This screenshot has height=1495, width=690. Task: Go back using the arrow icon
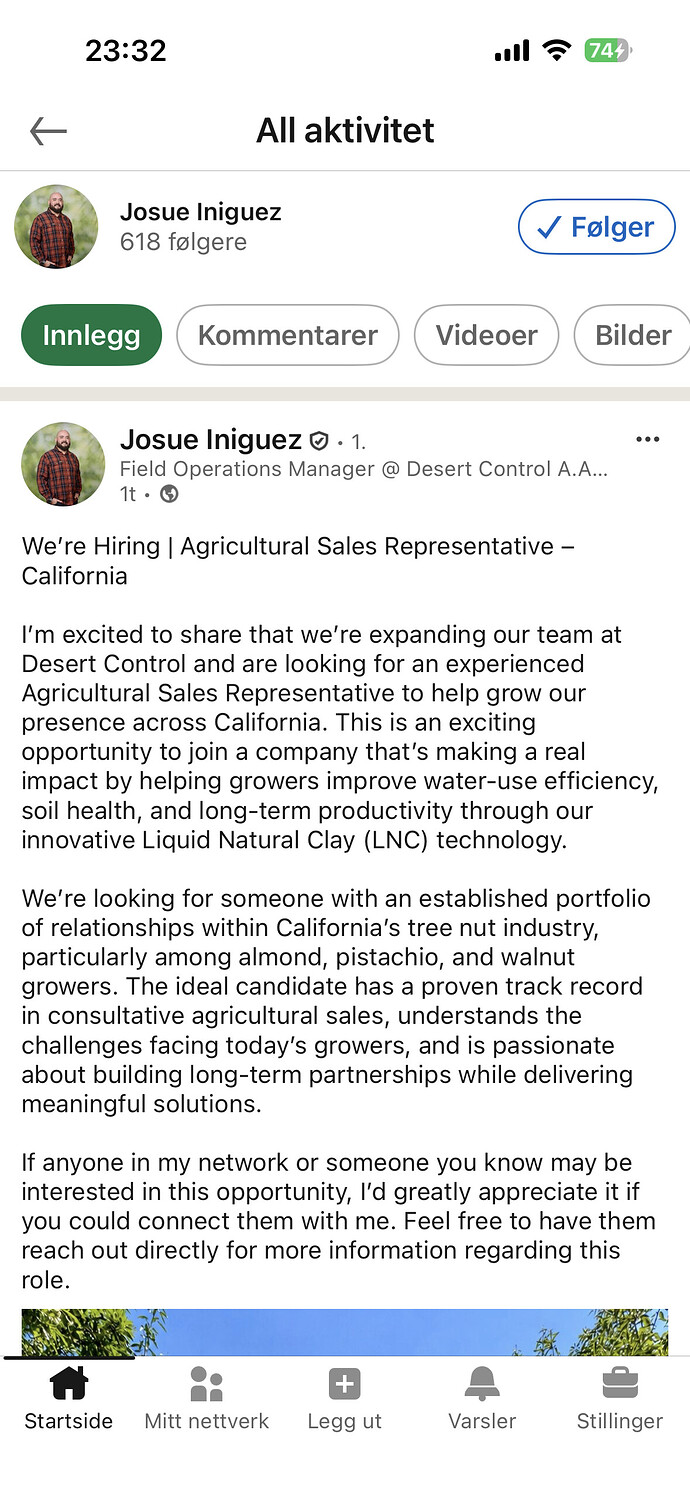[48, 130]
